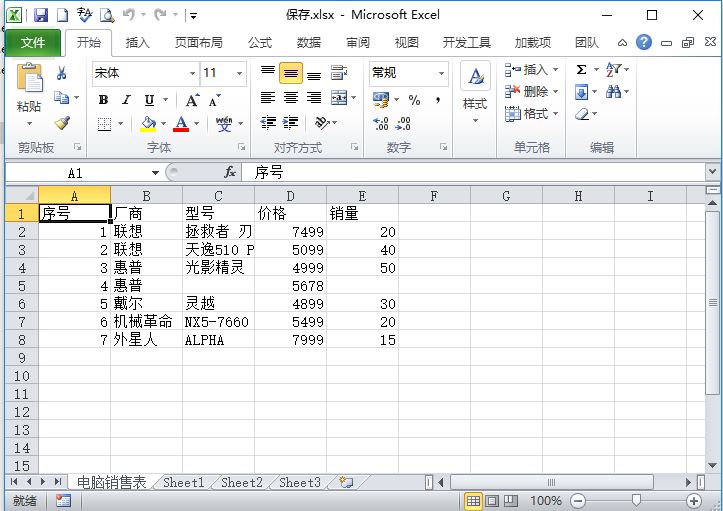
Task: Click the Cut scissors icon
Action: 61,73
